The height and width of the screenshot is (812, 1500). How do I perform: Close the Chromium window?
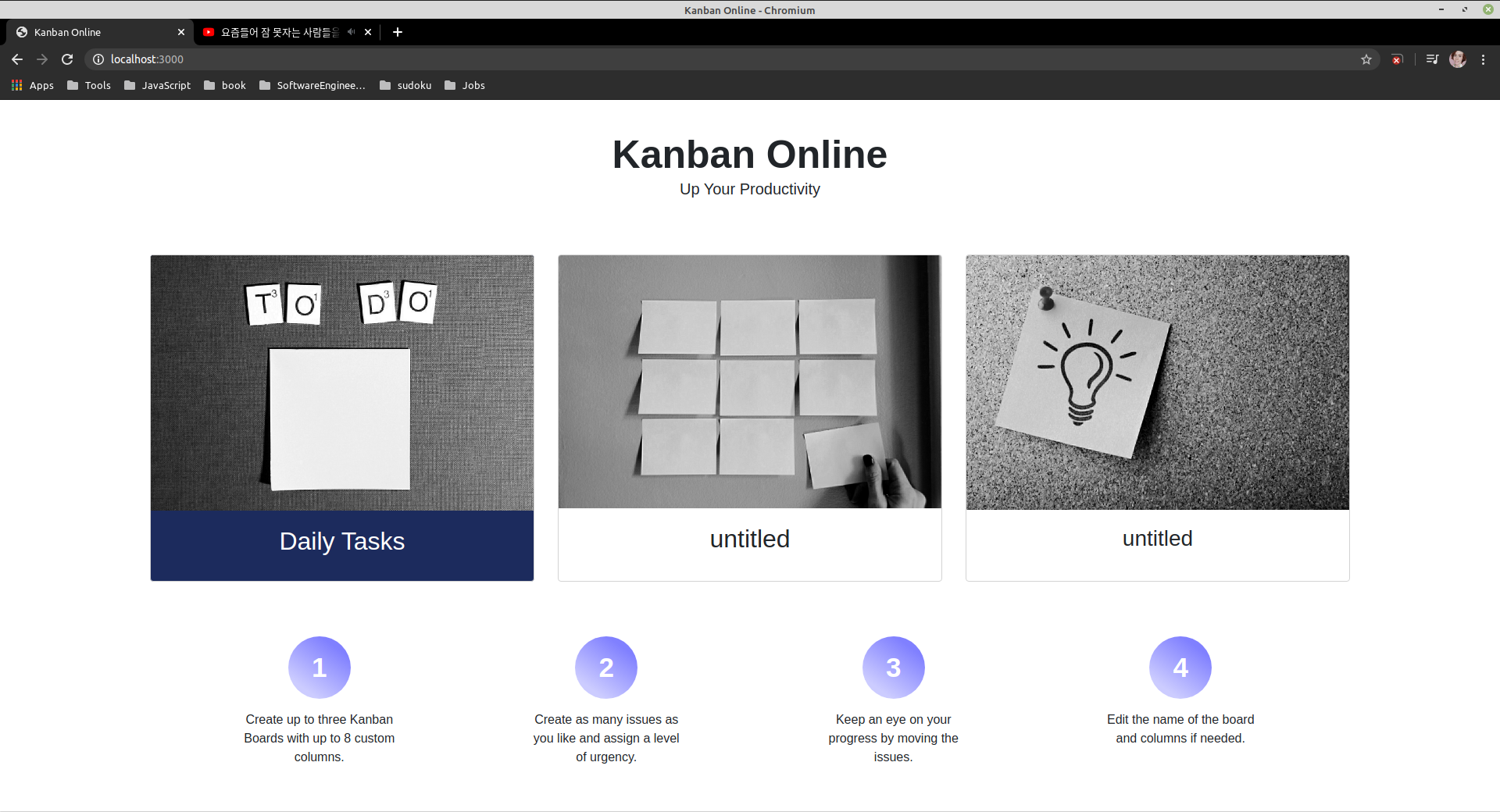tap(1488, 9)
